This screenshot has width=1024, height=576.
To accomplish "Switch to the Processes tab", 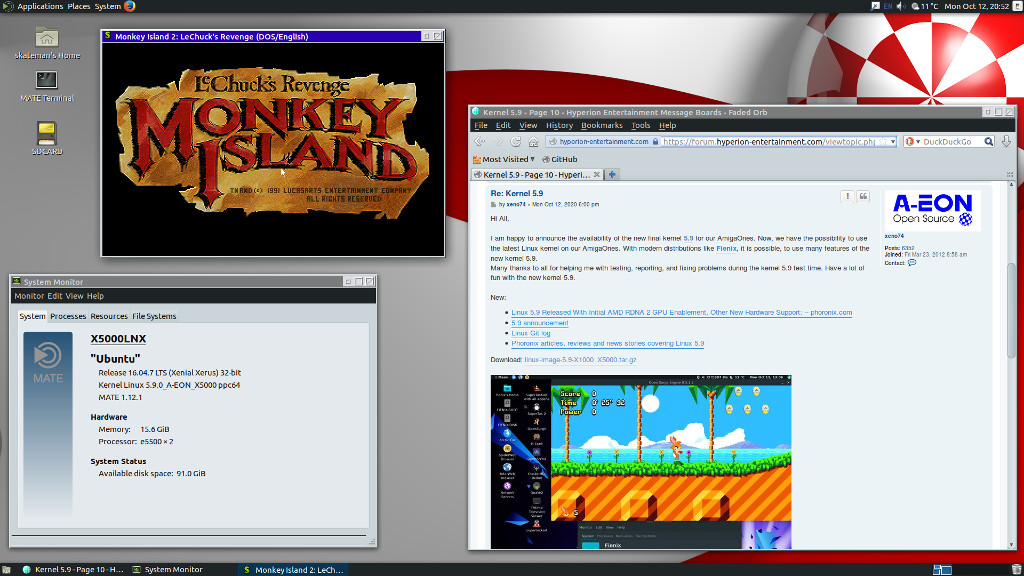I will (x=68, y=316).
